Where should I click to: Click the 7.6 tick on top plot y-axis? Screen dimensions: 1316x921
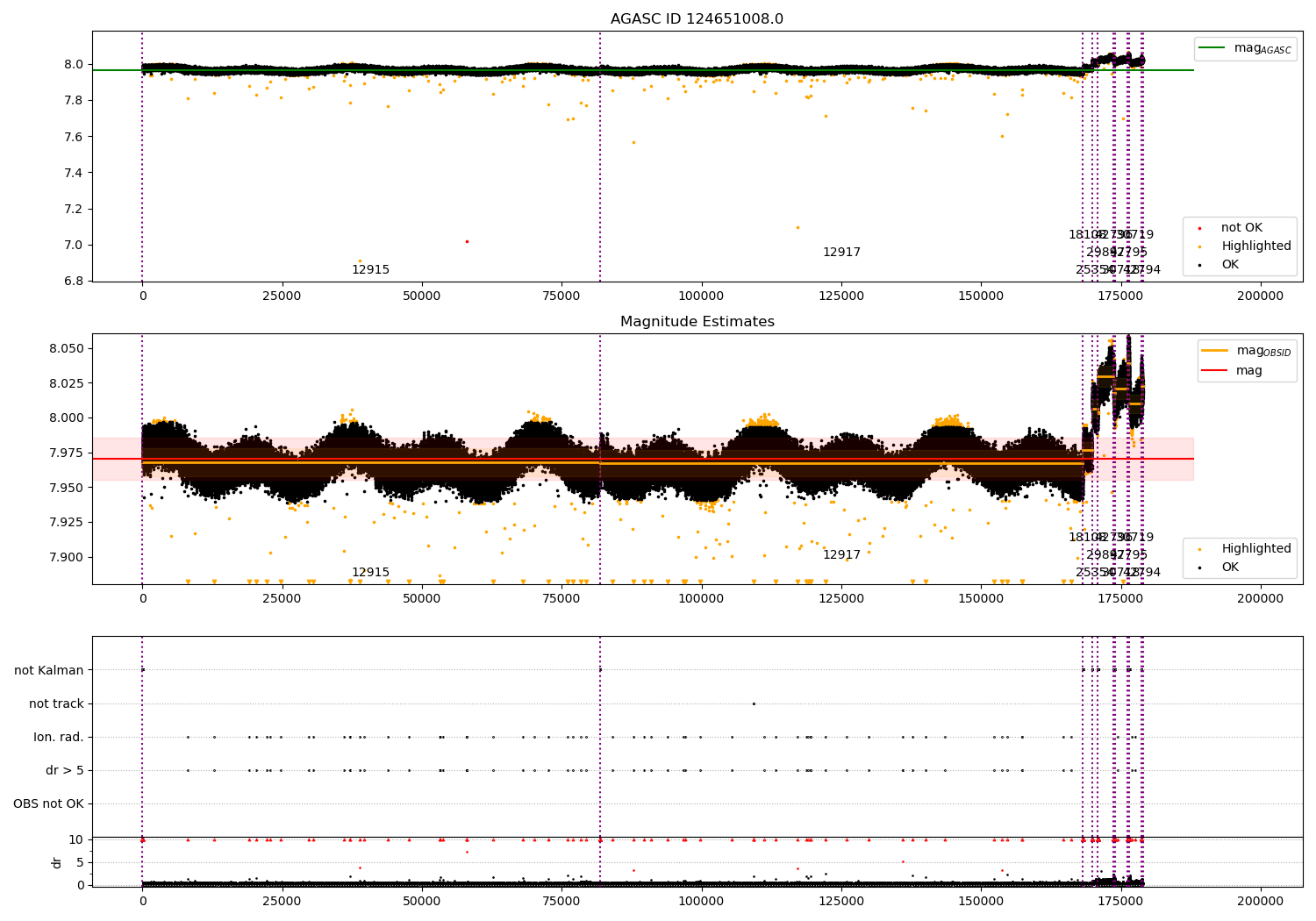[74, 137]
